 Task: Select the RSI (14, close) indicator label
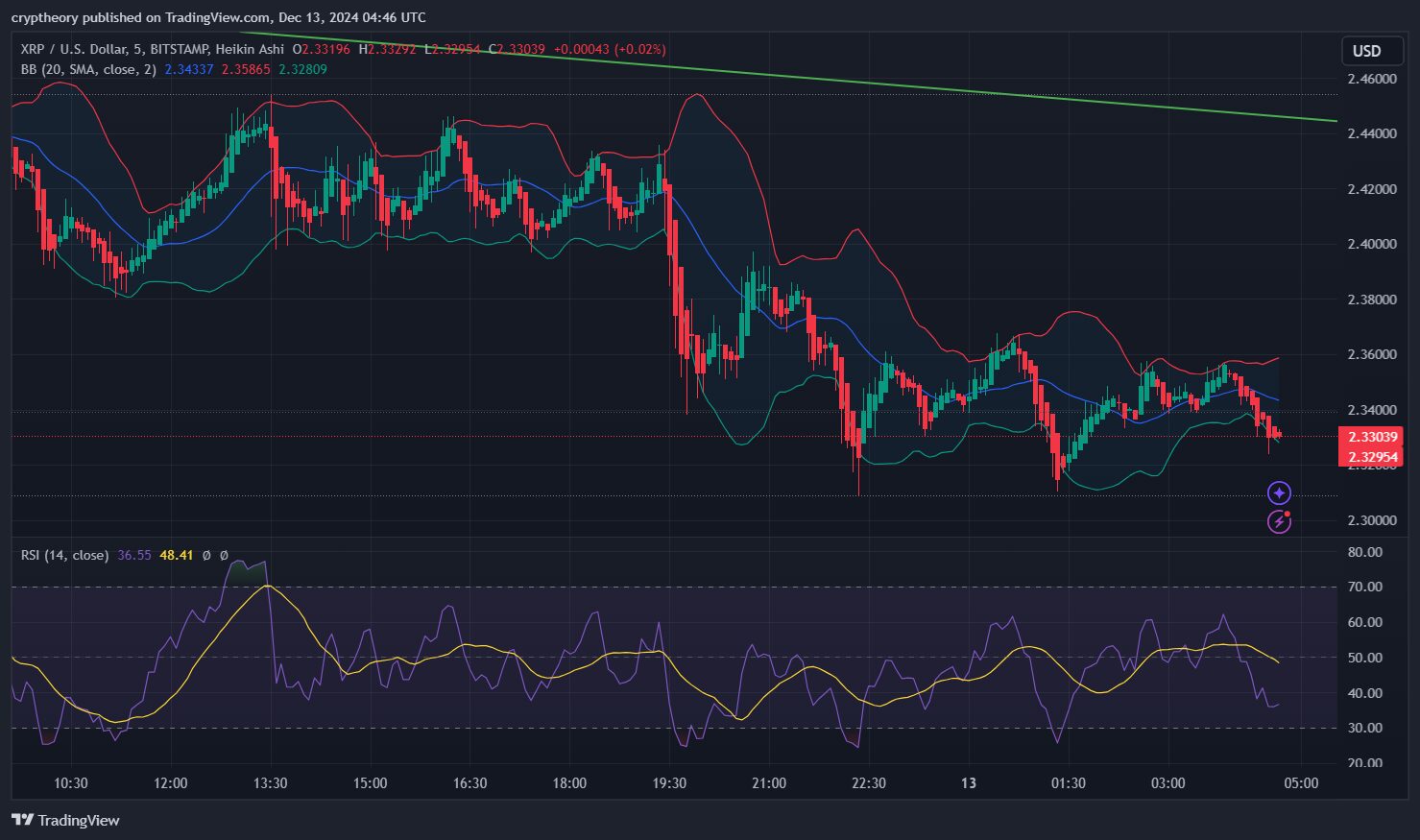coord(65,555)
